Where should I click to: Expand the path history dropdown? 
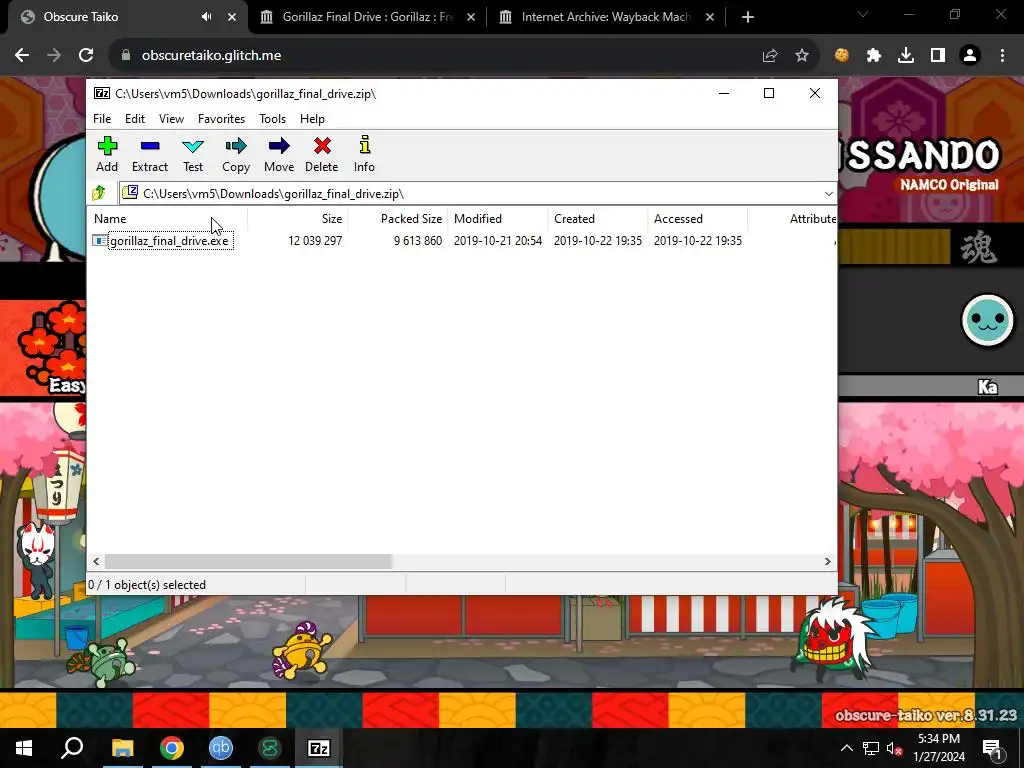click(828, 193)
